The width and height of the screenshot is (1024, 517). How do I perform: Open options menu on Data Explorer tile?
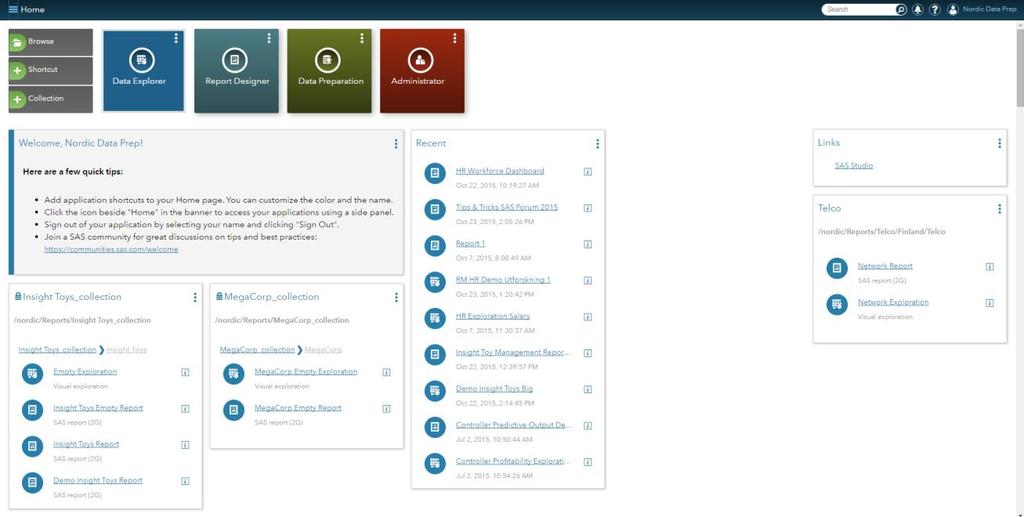point(176,39)
